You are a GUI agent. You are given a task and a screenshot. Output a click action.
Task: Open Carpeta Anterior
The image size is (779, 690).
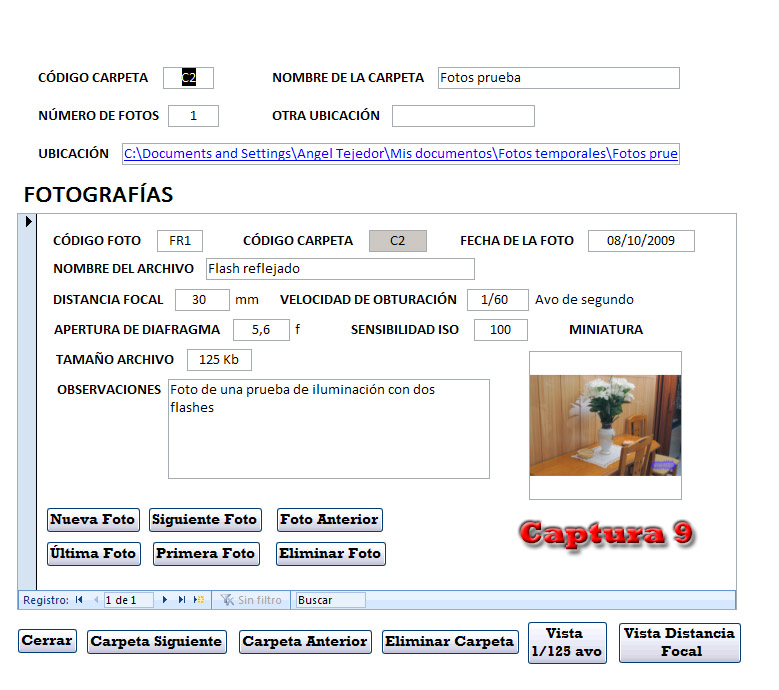click(305, 642)
